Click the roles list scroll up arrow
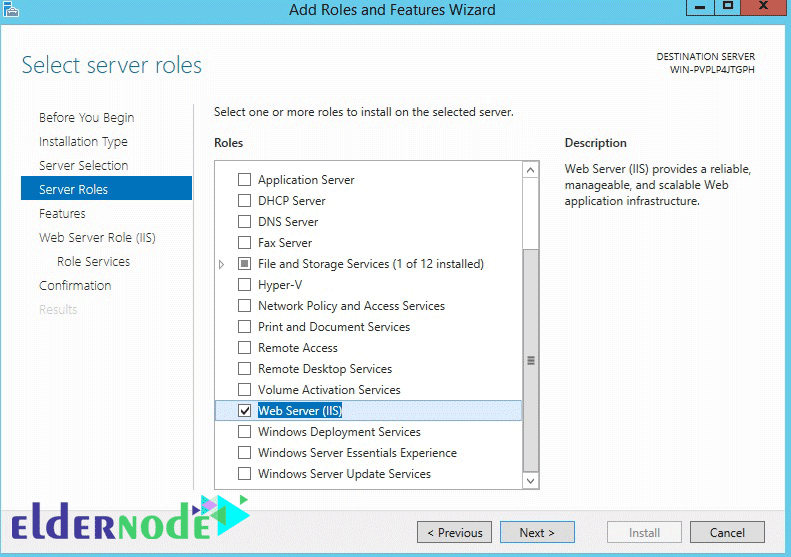The width and height of the screenshot is (791, 557). tap(530, 170)
